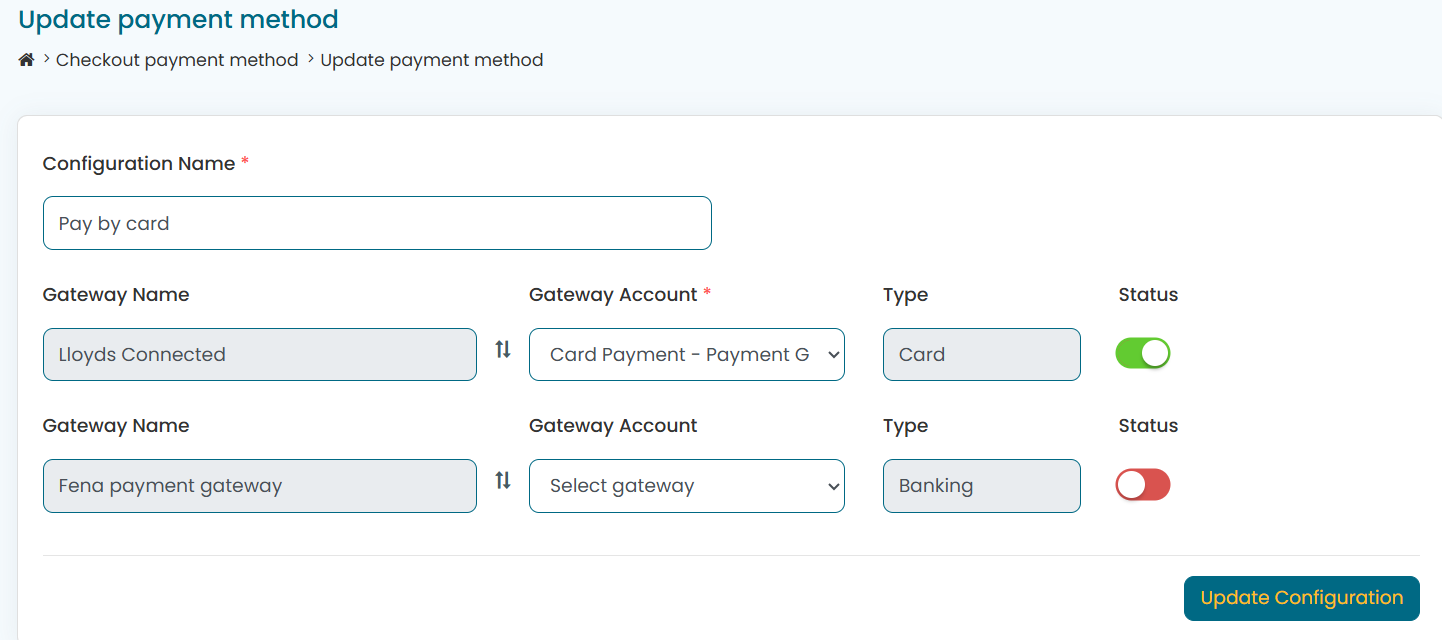
Task: Click the Update payment method page heading
Action: coord(178,19)
